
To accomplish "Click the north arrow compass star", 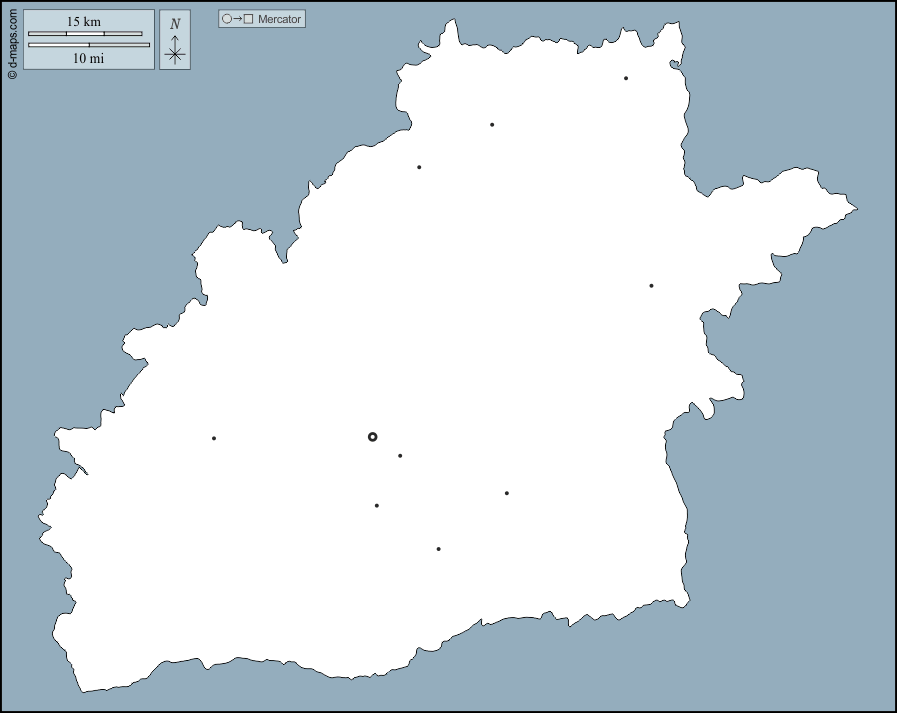I will 175,53.
